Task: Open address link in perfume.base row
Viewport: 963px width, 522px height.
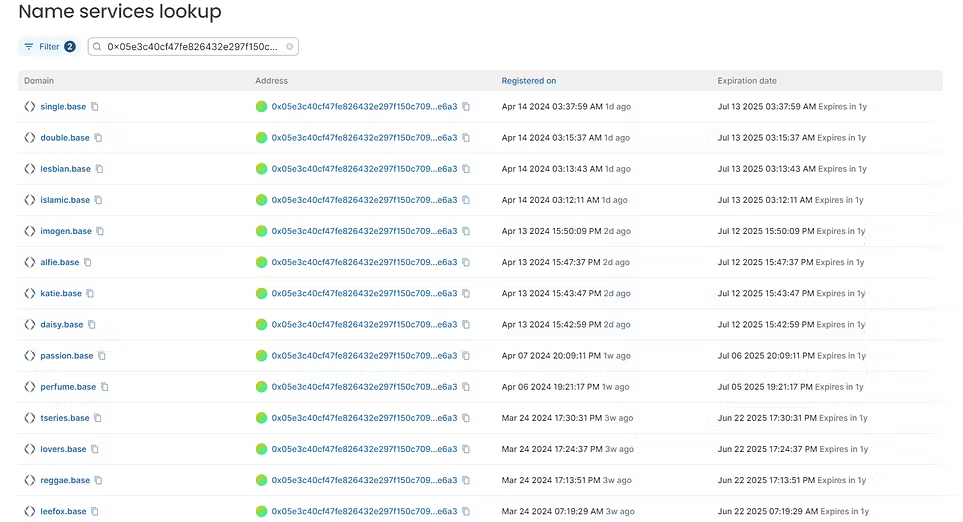Action: pyautogui.click(x=364, y=387)
